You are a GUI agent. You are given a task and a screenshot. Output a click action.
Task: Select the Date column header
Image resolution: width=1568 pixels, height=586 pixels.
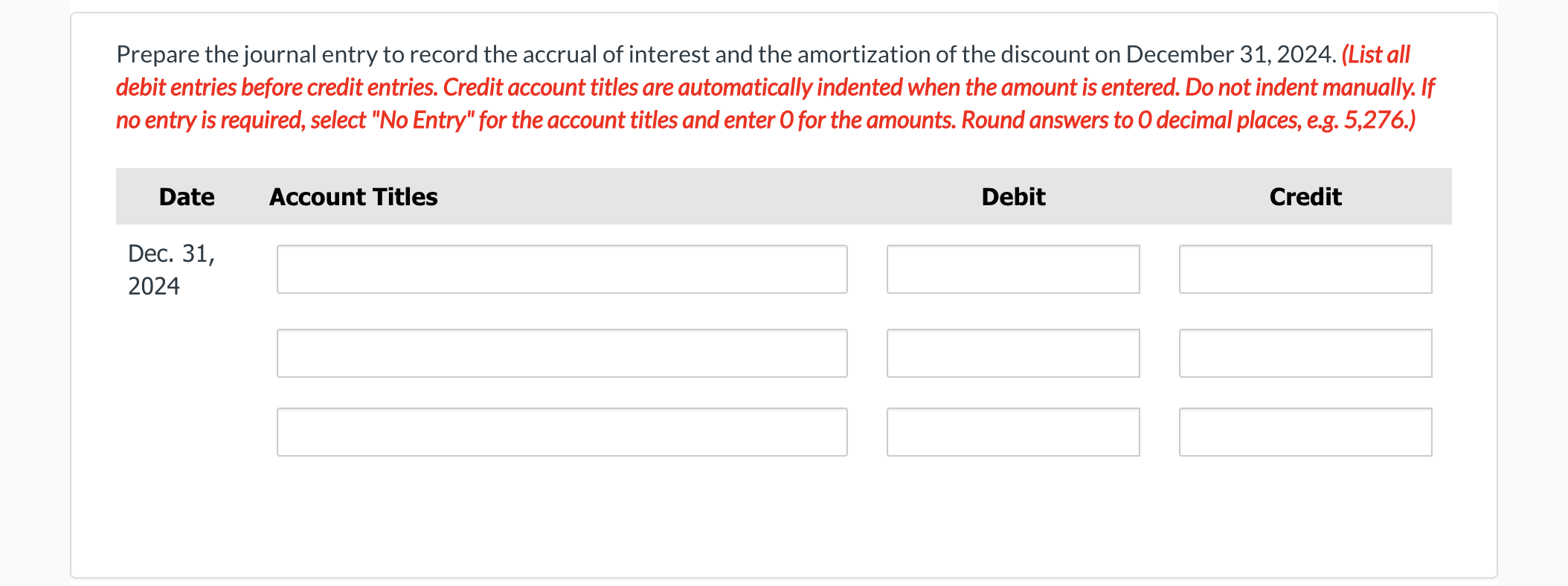coord(185,196)
